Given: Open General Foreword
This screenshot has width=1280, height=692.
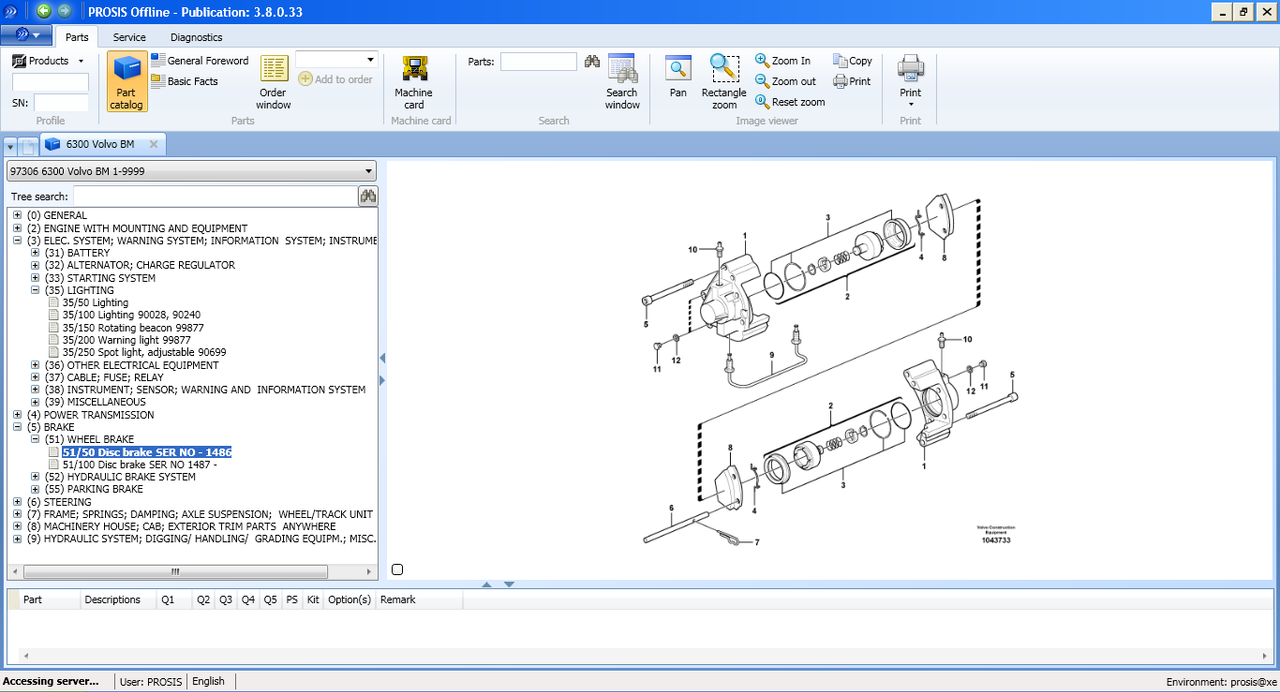Looking at the screenshot, I should pos(200,61).
